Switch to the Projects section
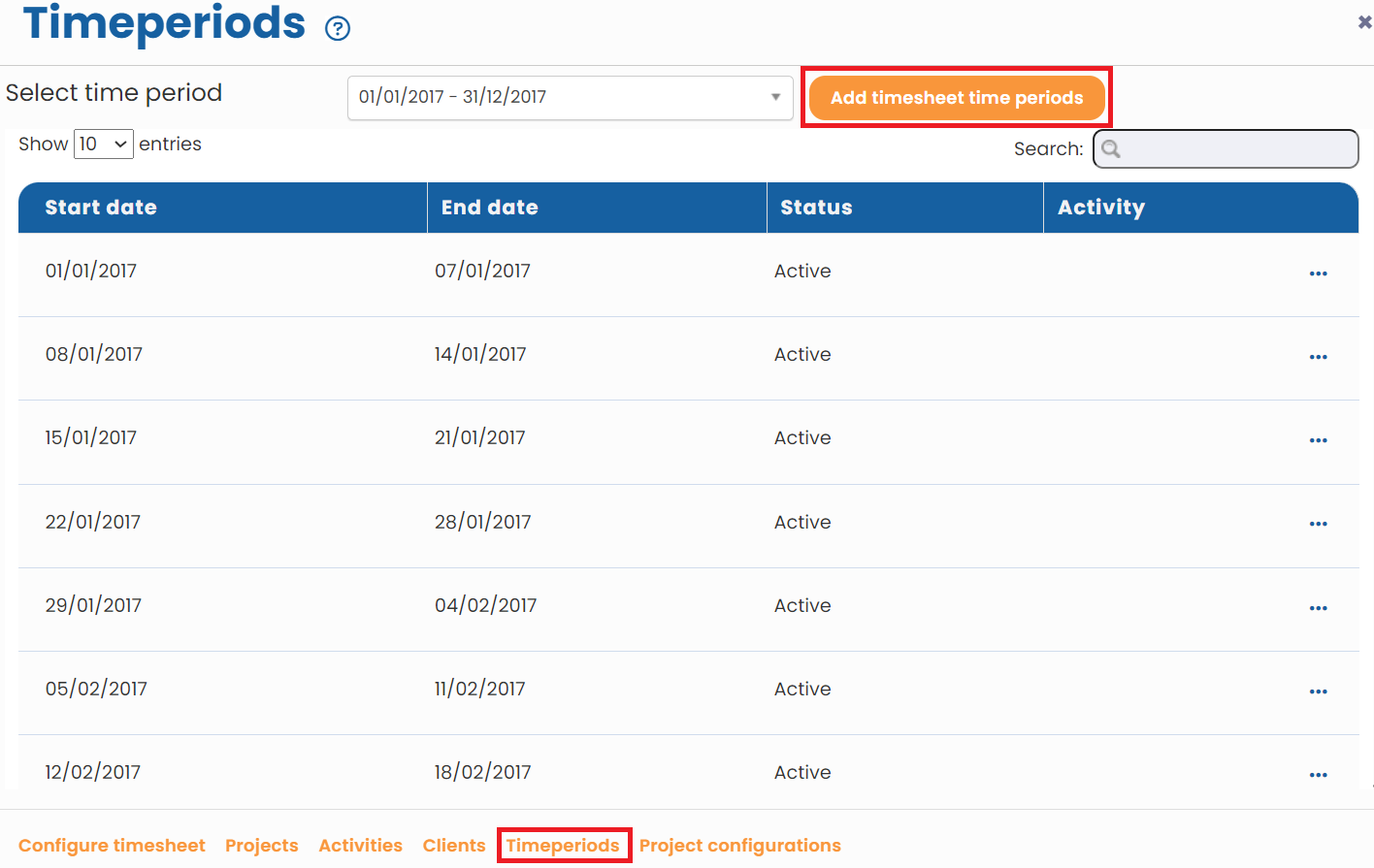1374x868 pixels. [x=261, y=845]
